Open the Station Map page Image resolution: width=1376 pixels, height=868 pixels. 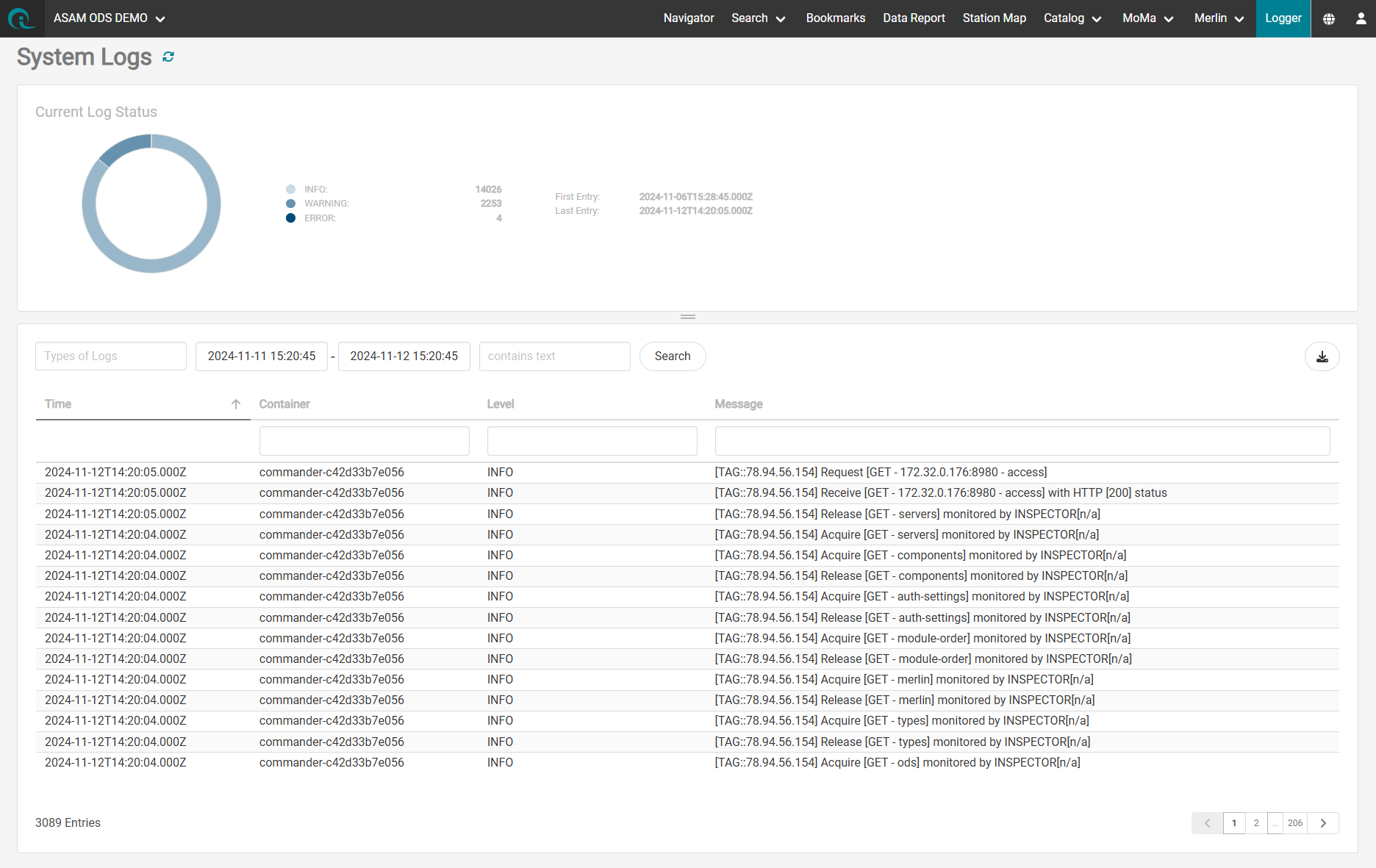click(994, 18)
